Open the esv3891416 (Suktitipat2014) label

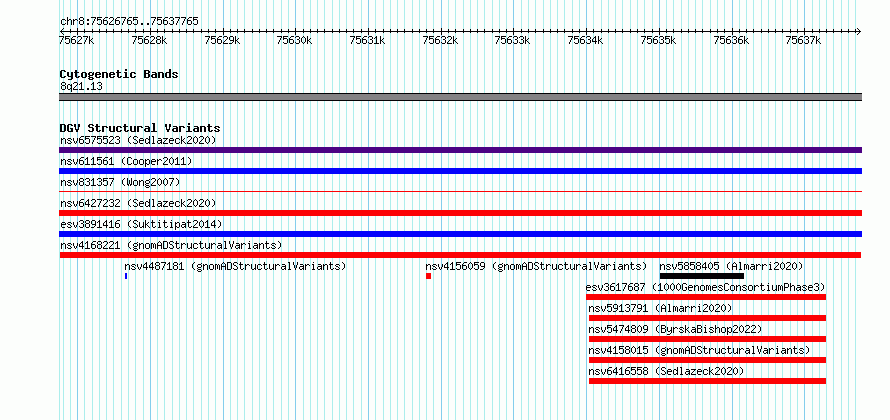click(141, 224)
